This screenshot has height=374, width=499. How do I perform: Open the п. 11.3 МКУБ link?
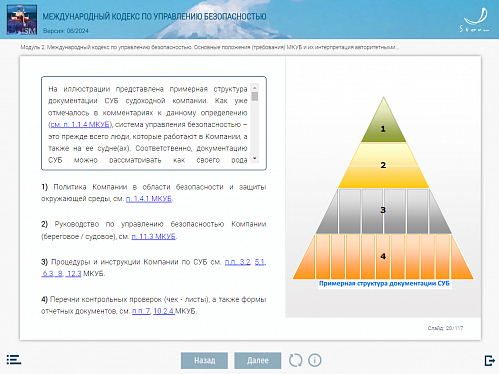point(154,237)
